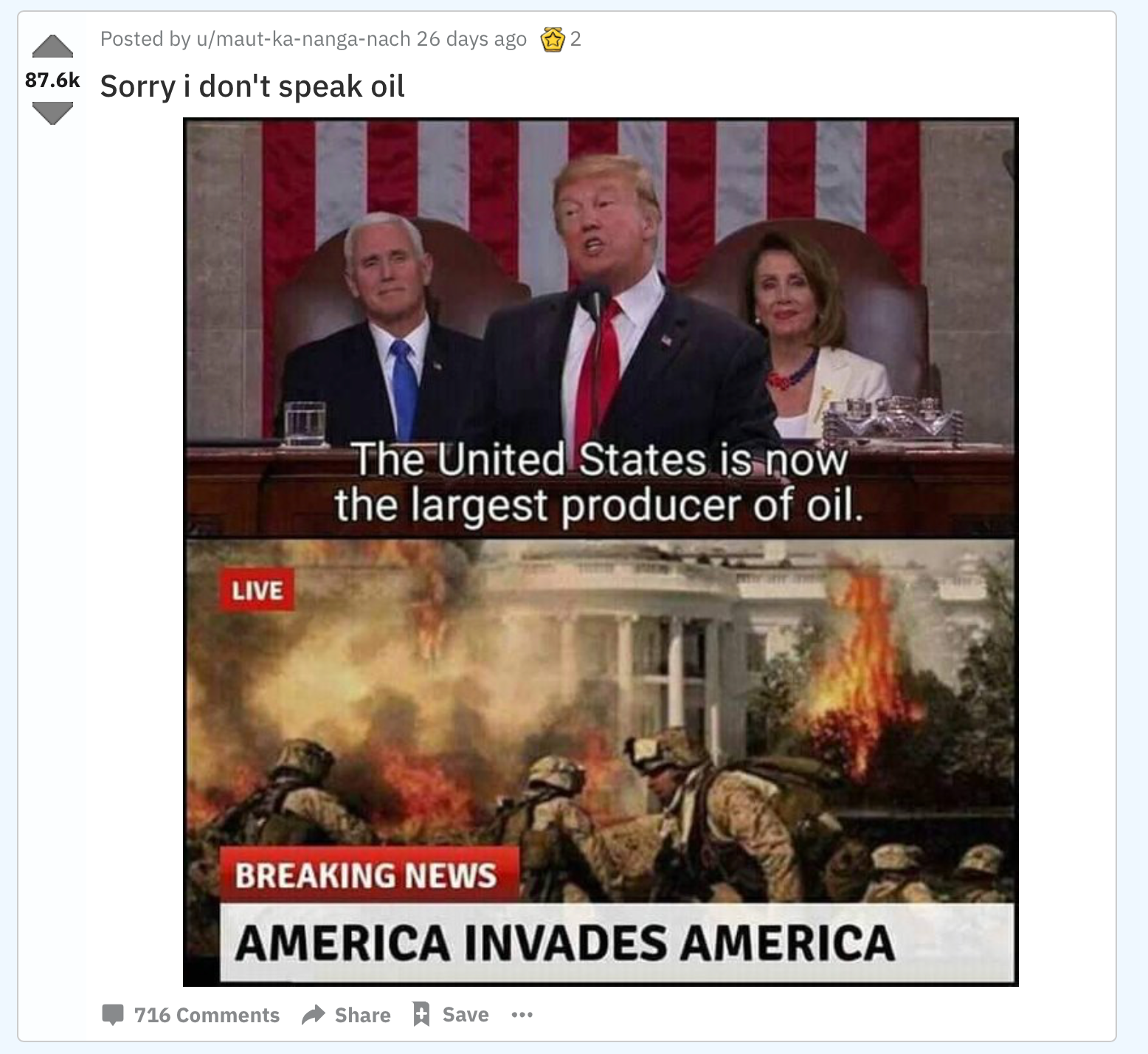Click the bookmark save icon
Image resolution: width=1148 pixels, height=1054 pixels.
click(x=421, y=1014)
